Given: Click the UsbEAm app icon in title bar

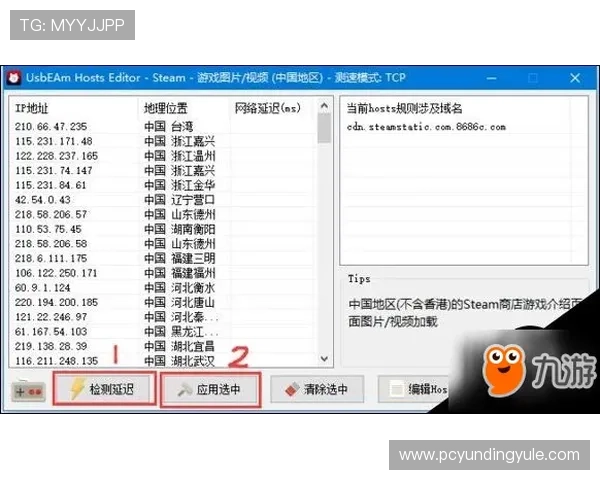Looking at the screenshot, I should coord(14,78).
